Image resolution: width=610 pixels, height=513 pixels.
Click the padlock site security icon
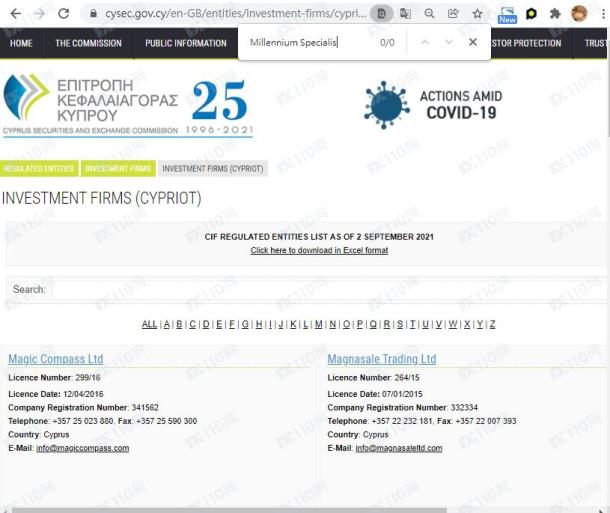[93, 14]
